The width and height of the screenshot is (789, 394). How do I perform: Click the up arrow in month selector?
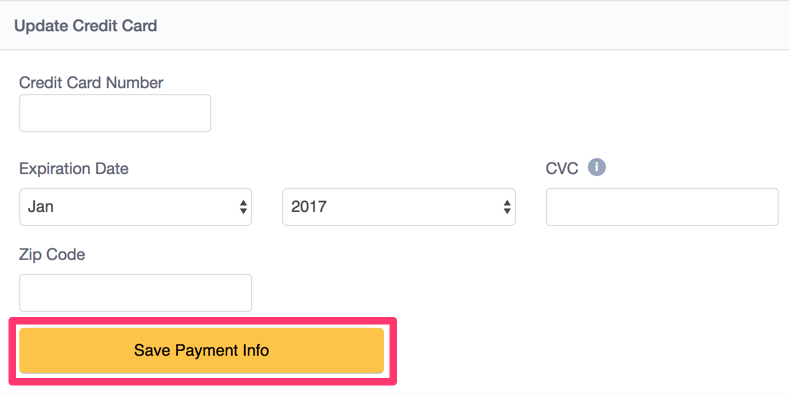coord(243,203)
